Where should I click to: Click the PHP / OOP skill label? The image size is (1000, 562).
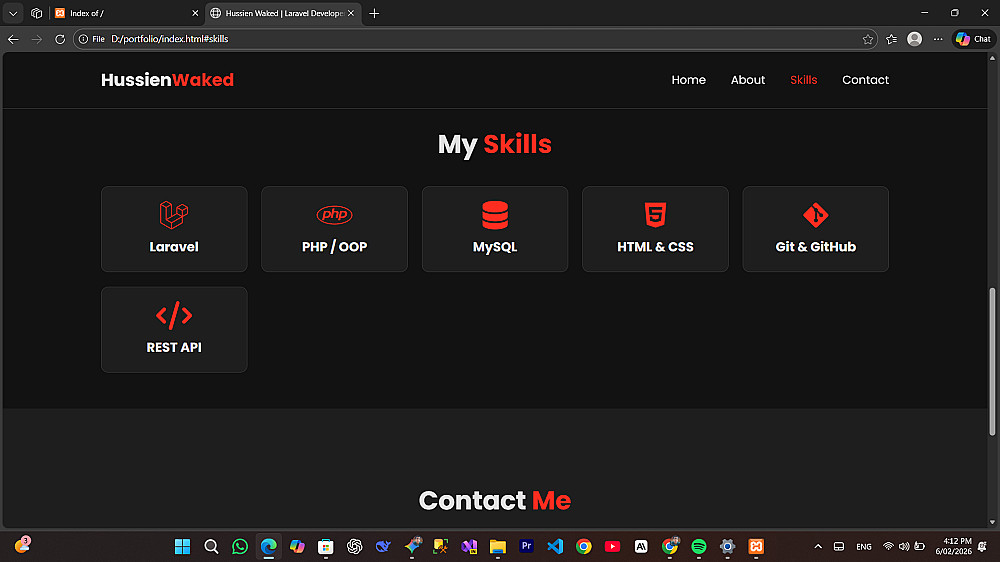(x=334, y=247)
